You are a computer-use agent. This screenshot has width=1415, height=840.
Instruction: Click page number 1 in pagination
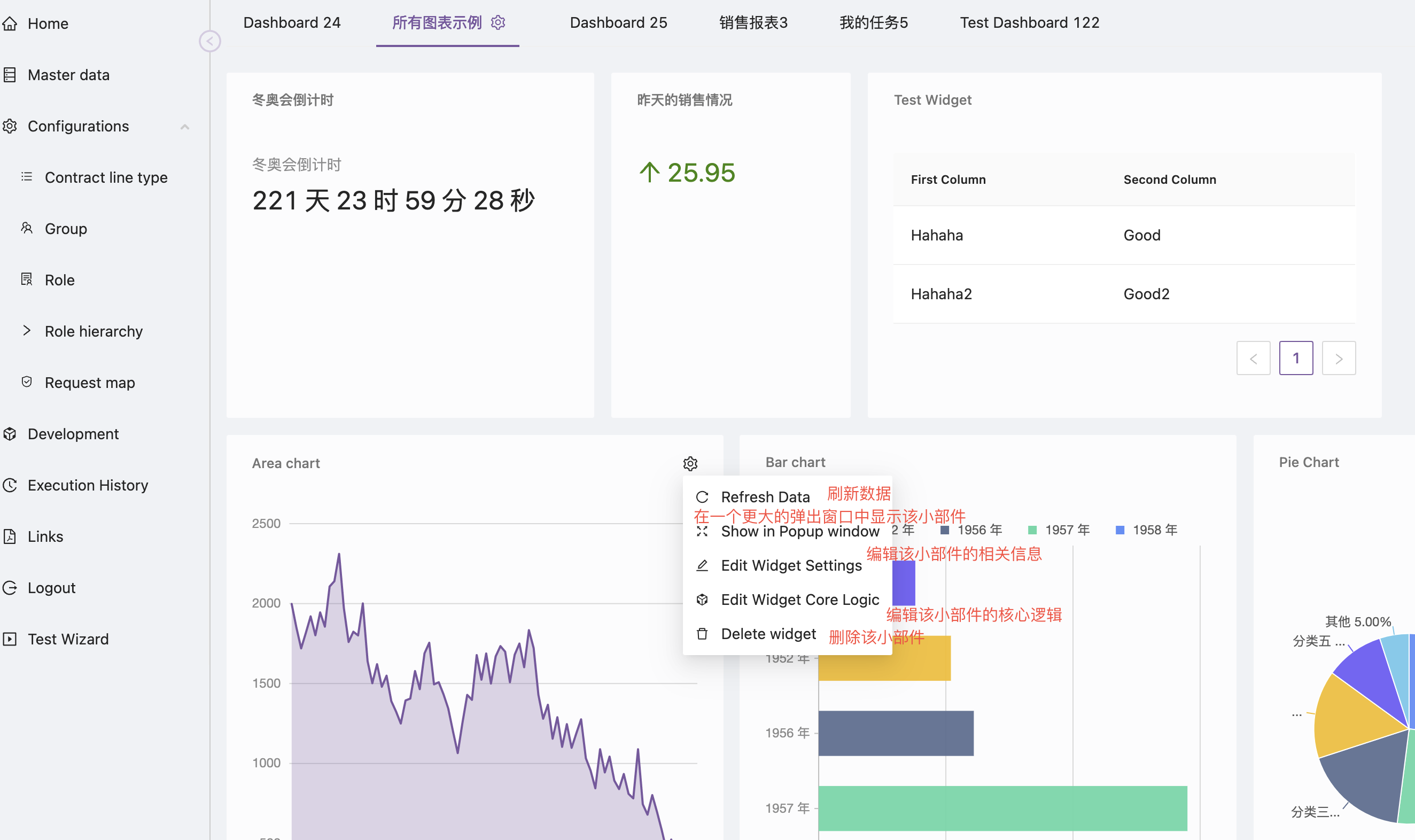pos(1296,359)
